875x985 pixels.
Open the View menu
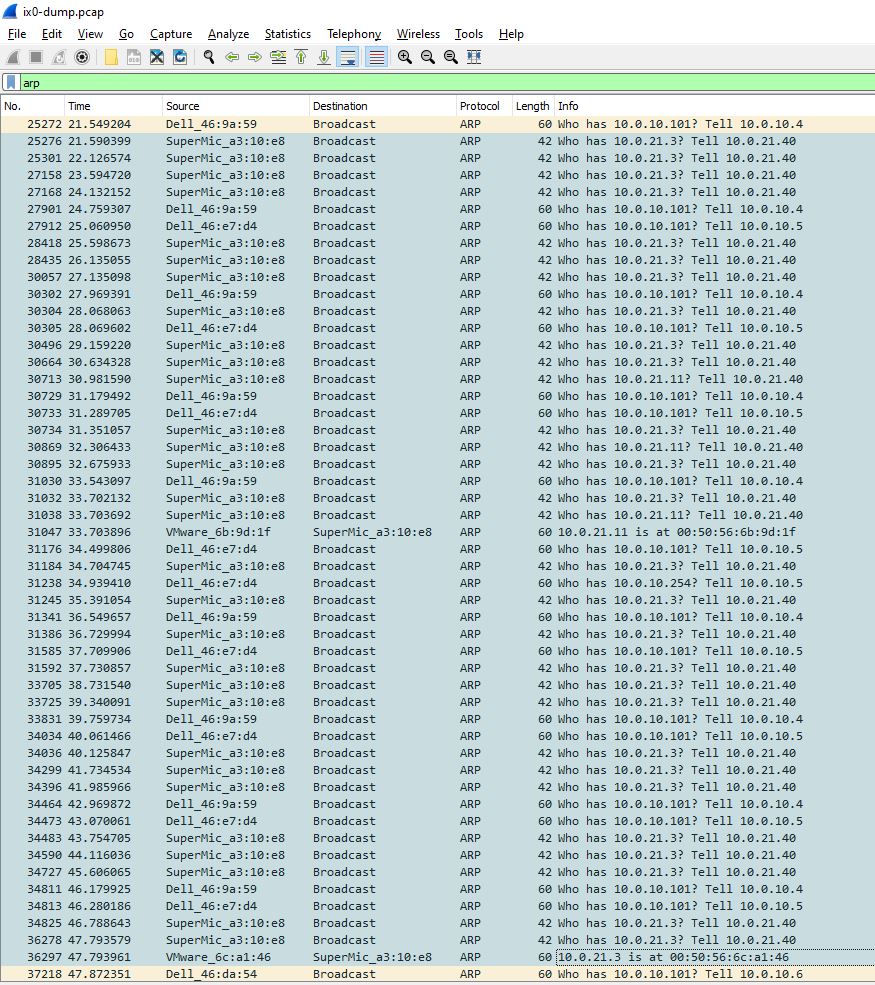pos(90,34)
